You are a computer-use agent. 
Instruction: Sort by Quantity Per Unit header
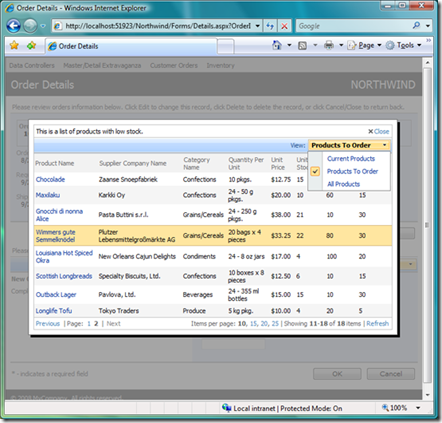[246, 163]
